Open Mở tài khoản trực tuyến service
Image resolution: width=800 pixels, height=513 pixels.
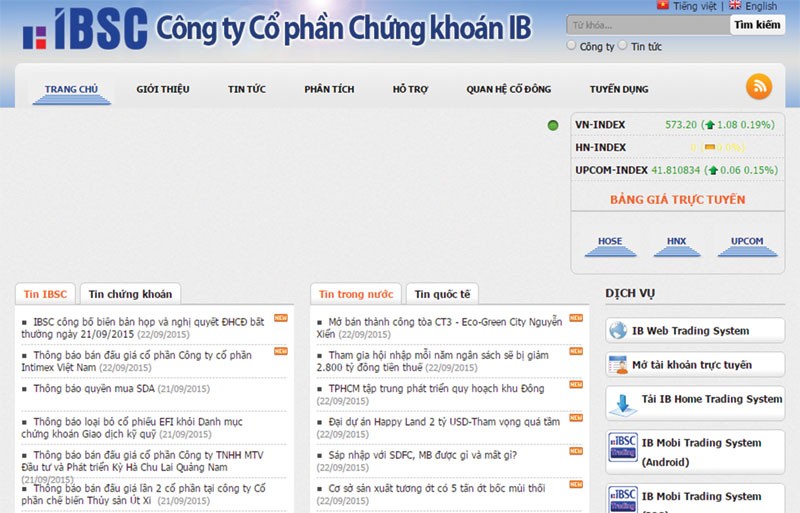point(695,365)
